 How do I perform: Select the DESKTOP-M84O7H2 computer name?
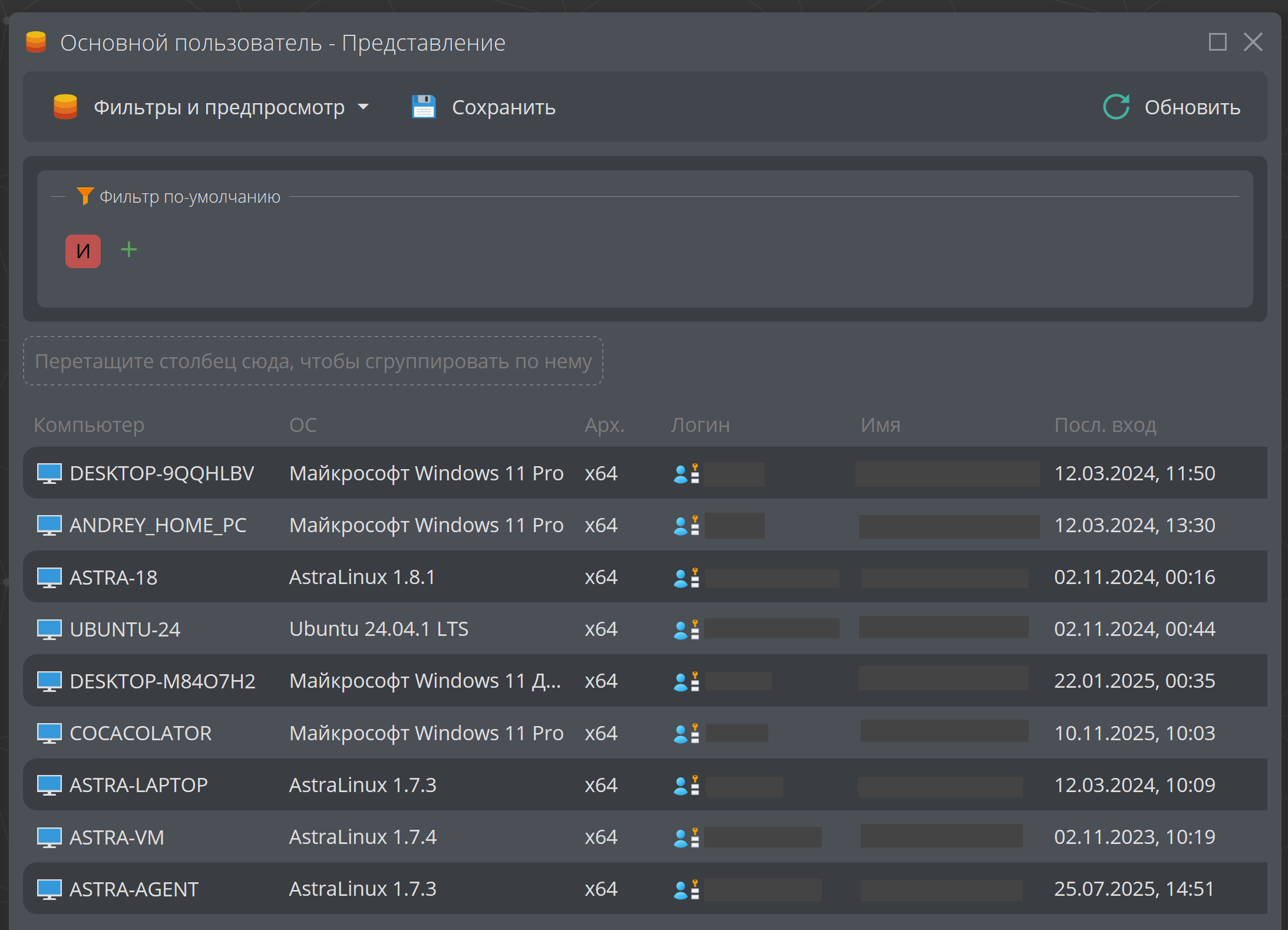[163, 681]
